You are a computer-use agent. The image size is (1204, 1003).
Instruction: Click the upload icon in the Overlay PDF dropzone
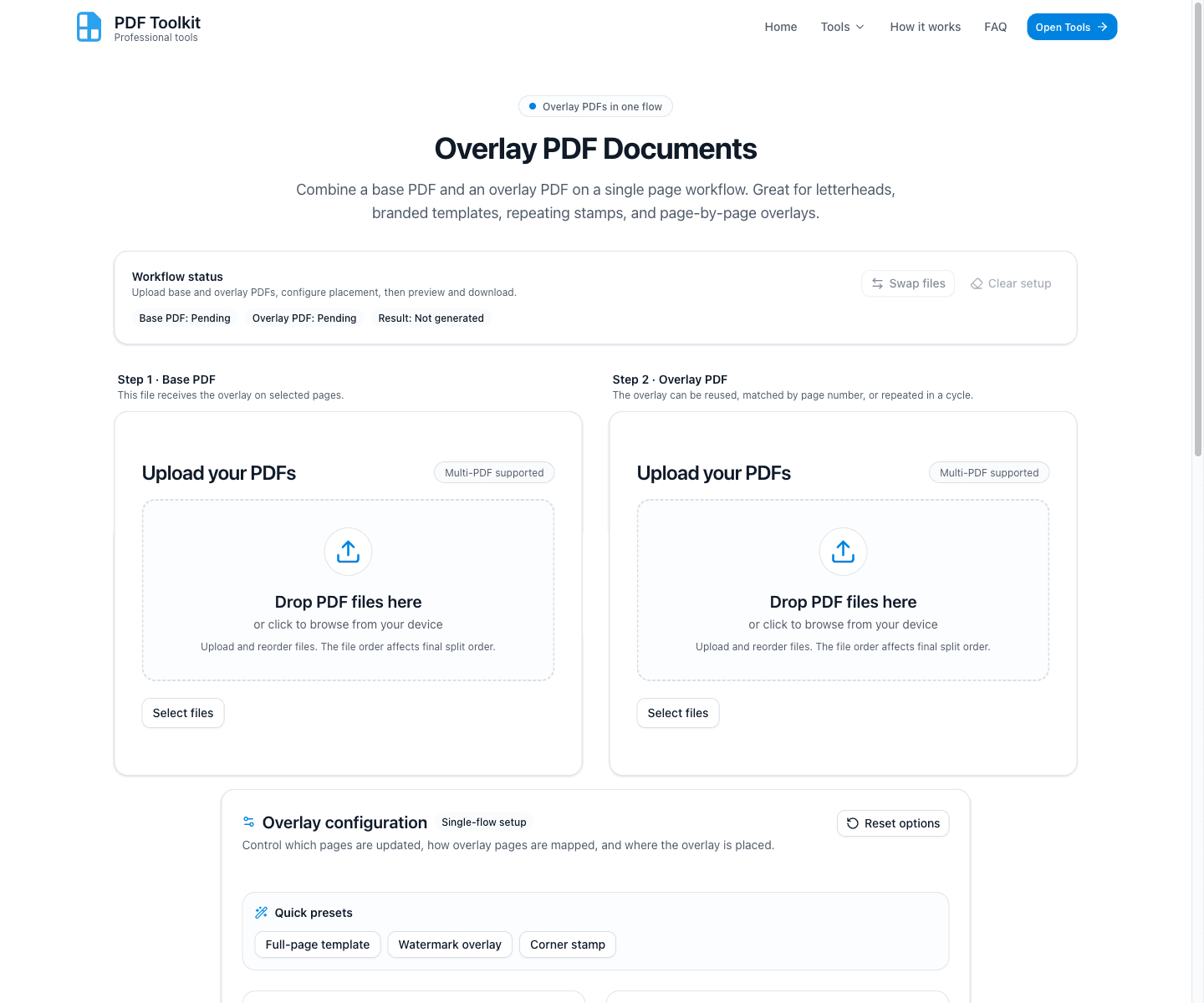843,552
